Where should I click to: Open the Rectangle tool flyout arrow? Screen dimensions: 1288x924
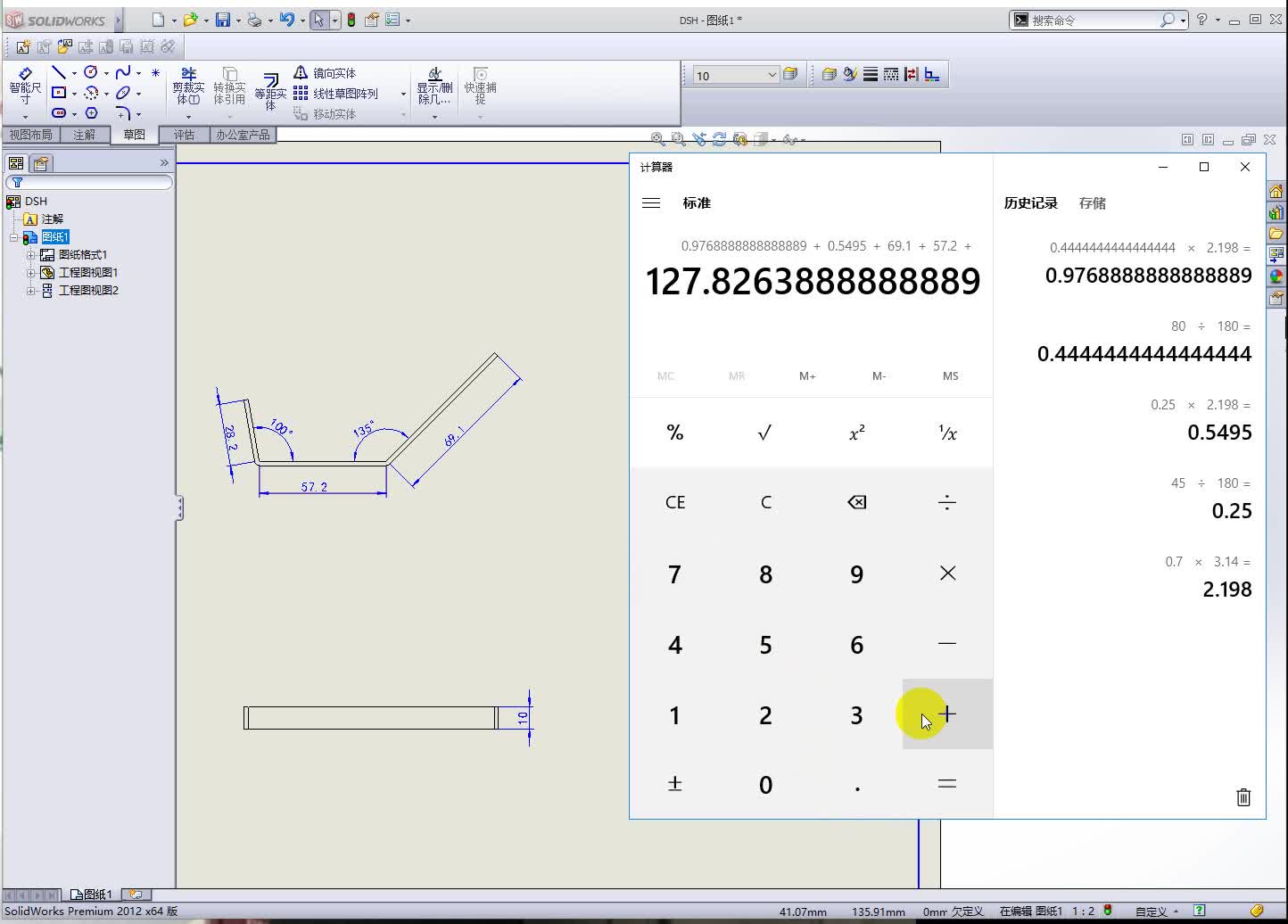[x=73, y=93]
